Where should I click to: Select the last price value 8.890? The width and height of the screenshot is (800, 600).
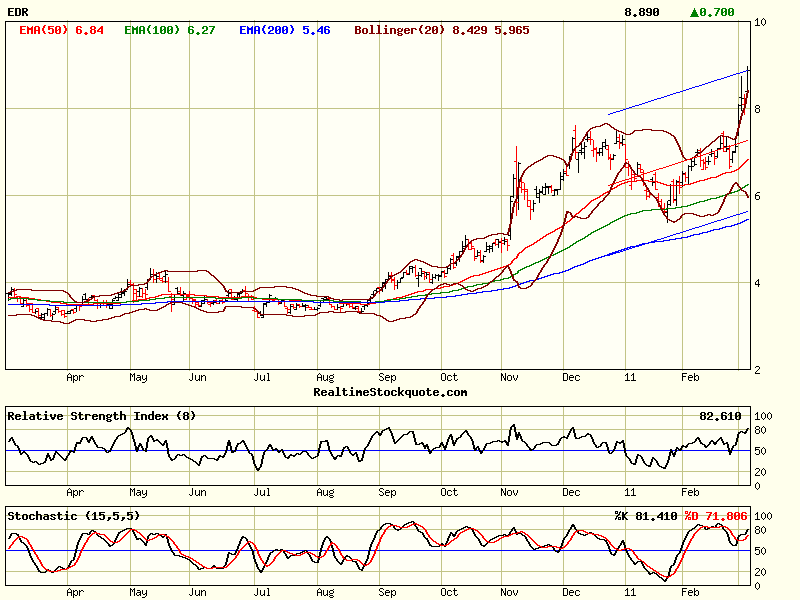(x=642, y=12)
